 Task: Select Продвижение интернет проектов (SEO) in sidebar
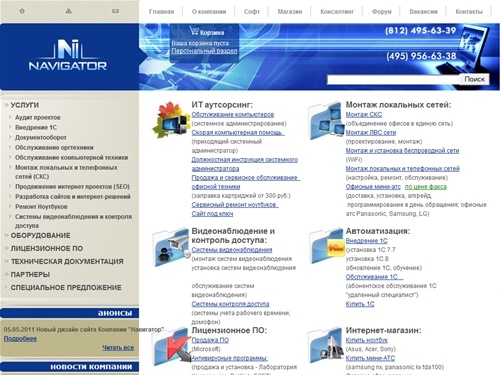pos(72,186)
